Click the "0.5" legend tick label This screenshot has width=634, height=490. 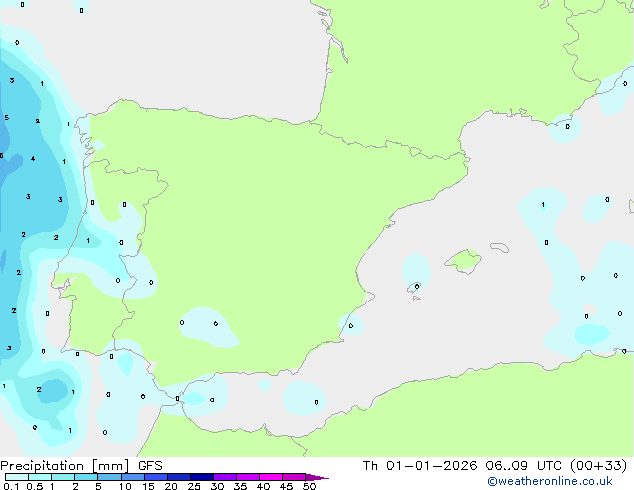(34, 486)
